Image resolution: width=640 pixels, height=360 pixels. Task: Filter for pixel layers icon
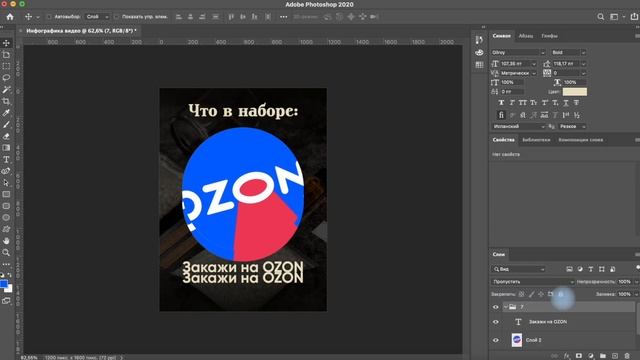click(569, 269)
